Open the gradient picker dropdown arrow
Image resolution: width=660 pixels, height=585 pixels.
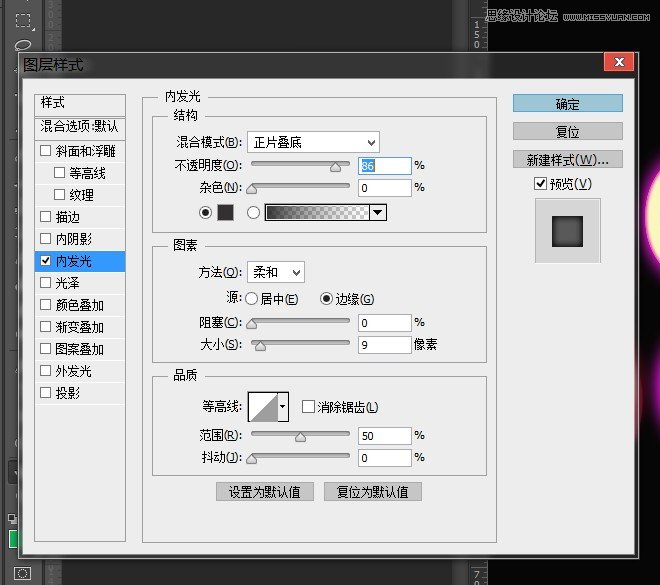pyautogui.click(x=378, y=213)
